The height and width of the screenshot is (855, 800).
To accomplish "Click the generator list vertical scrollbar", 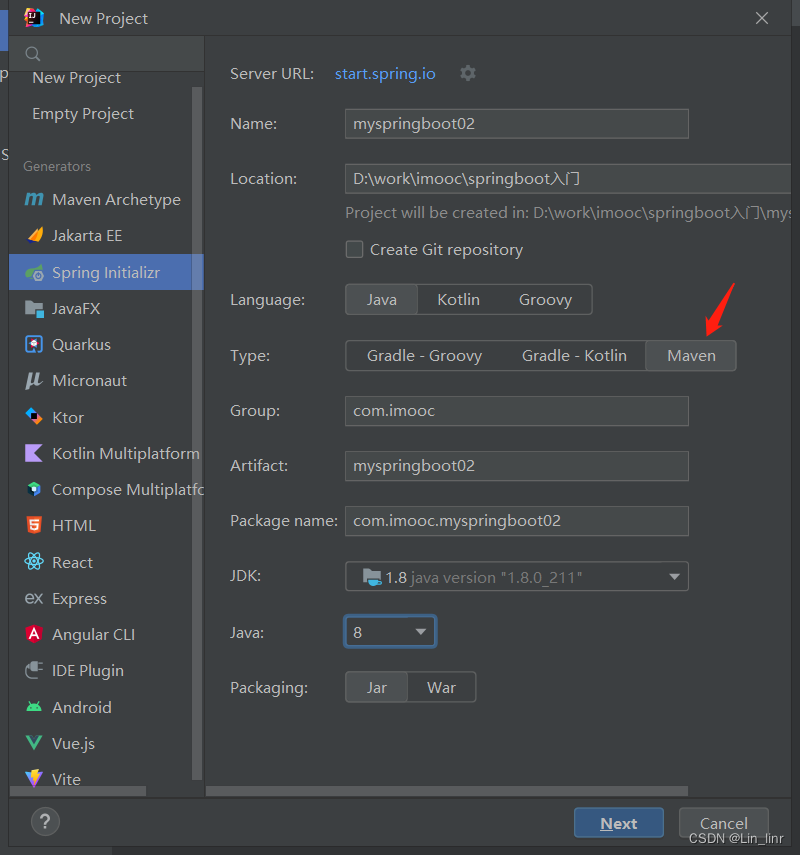I will pyautogui.click(x=197, y=433).
